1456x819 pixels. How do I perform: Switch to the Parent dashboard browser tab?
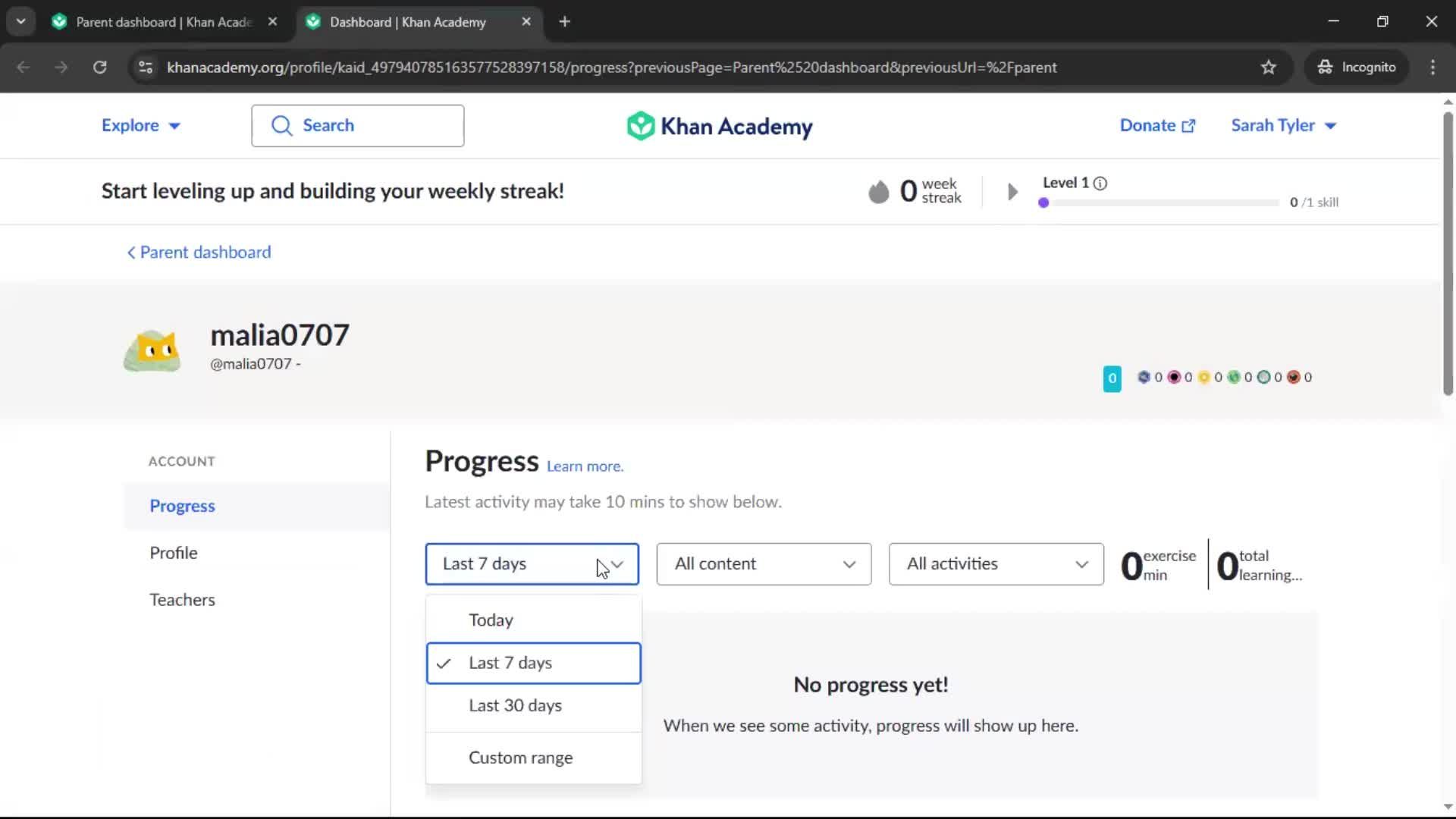[x=164, y=22]
